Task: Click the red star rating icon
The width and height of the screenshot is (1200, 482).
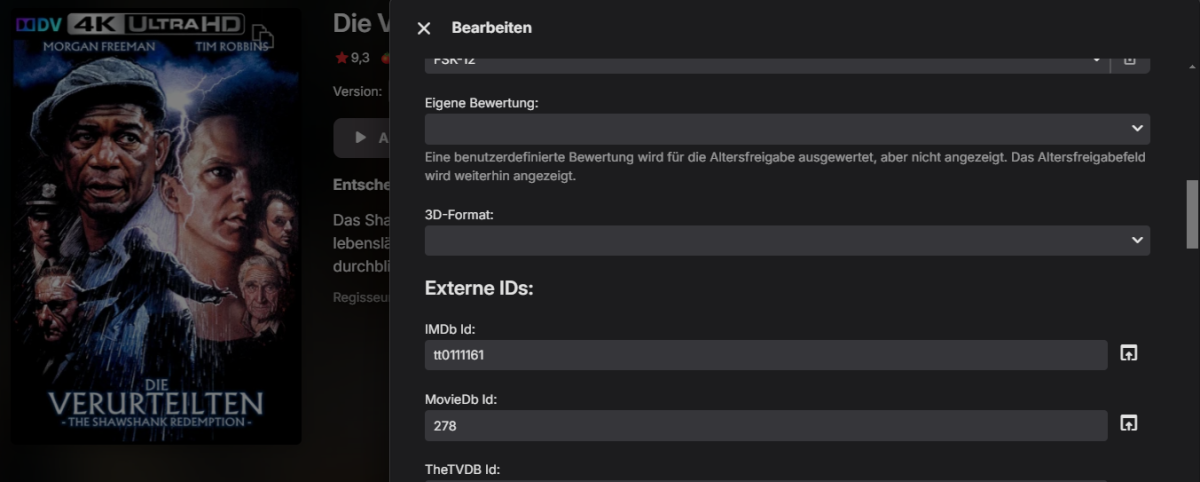Action: click(341, 58)
